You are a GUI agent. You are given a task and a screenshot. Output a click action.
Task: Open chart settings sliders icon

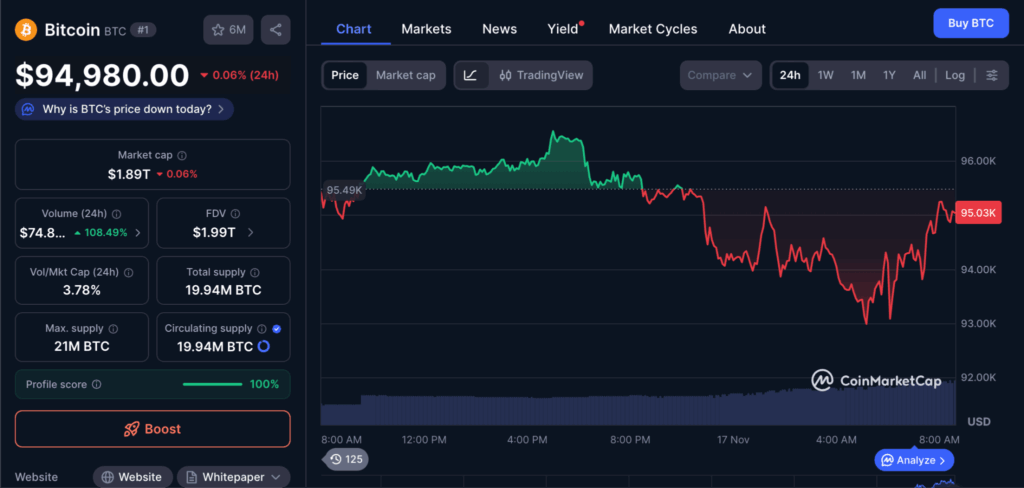point(991,75)
